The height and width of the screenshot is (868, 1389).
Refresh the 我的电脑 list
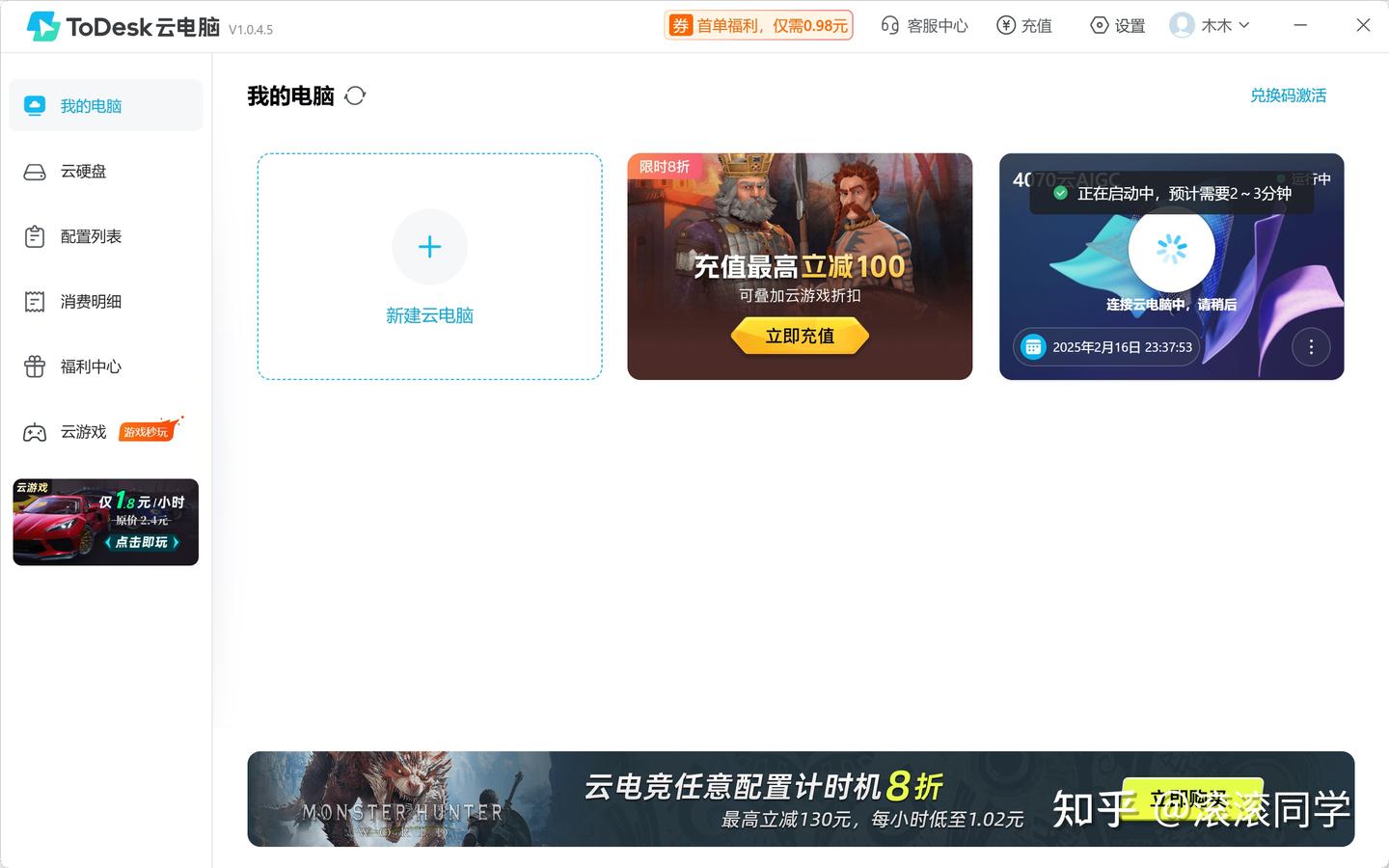pyautogui.click(x=355, y=95)
